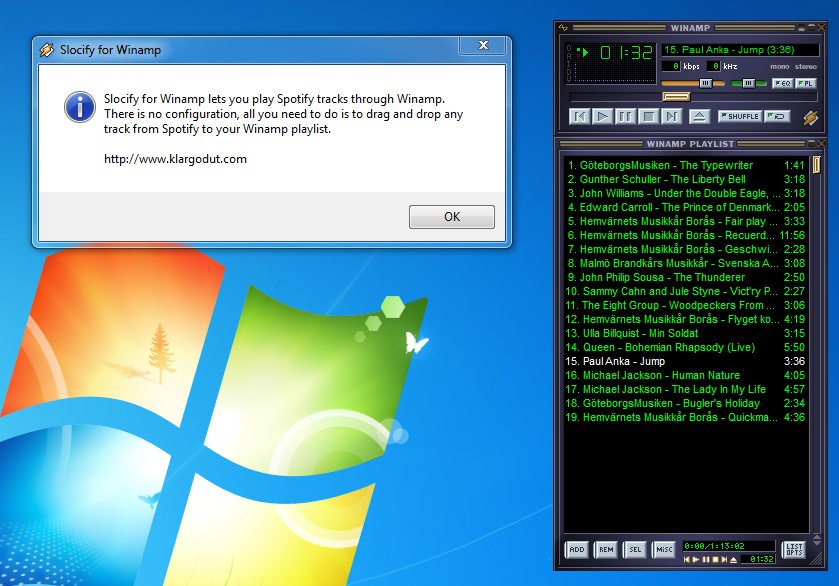Toggle Repeat mode in Winamp
This screenshot has height=586, width=839.
point(777,116)
